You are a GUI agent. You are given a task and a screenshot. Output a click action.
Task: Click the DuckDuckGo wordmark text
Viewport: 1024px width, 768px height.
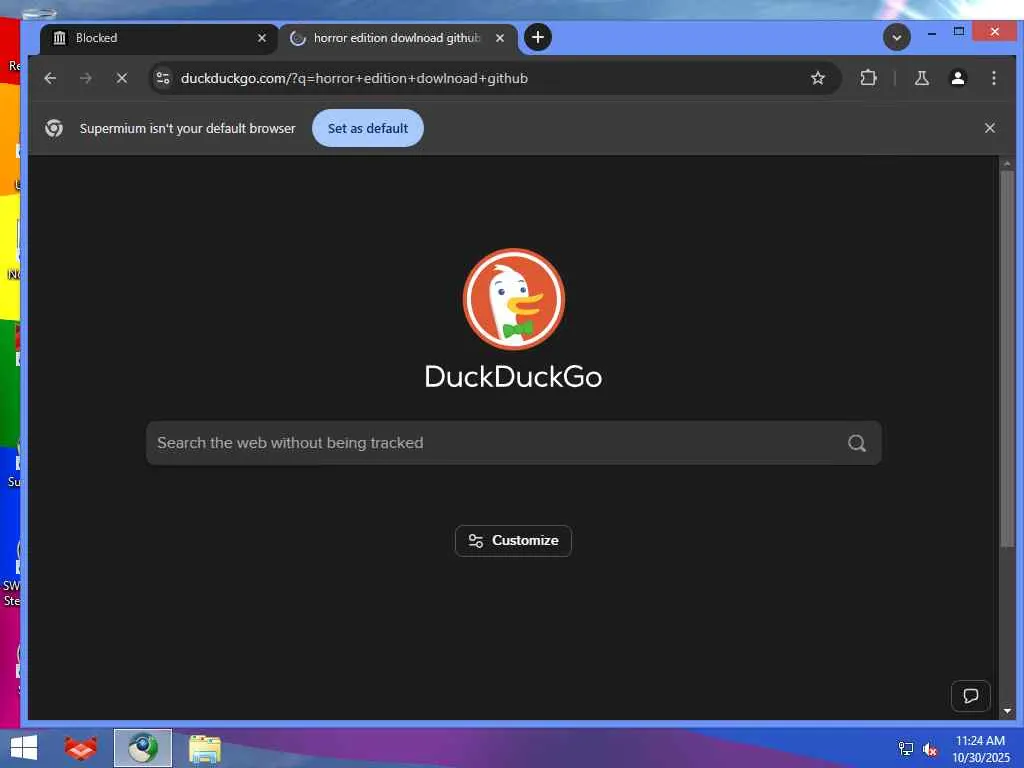(513, 377)
